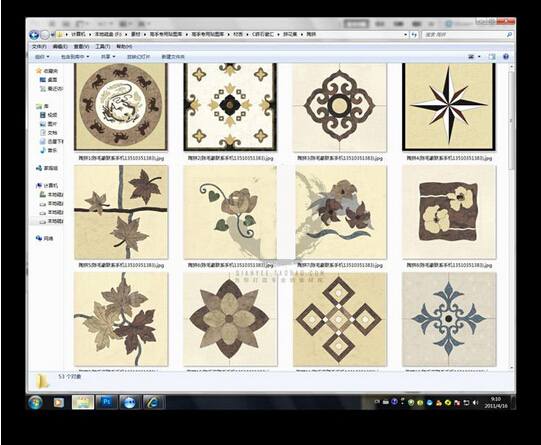
Task: Open the view options dropdown arrow
Action: [479, 57]
